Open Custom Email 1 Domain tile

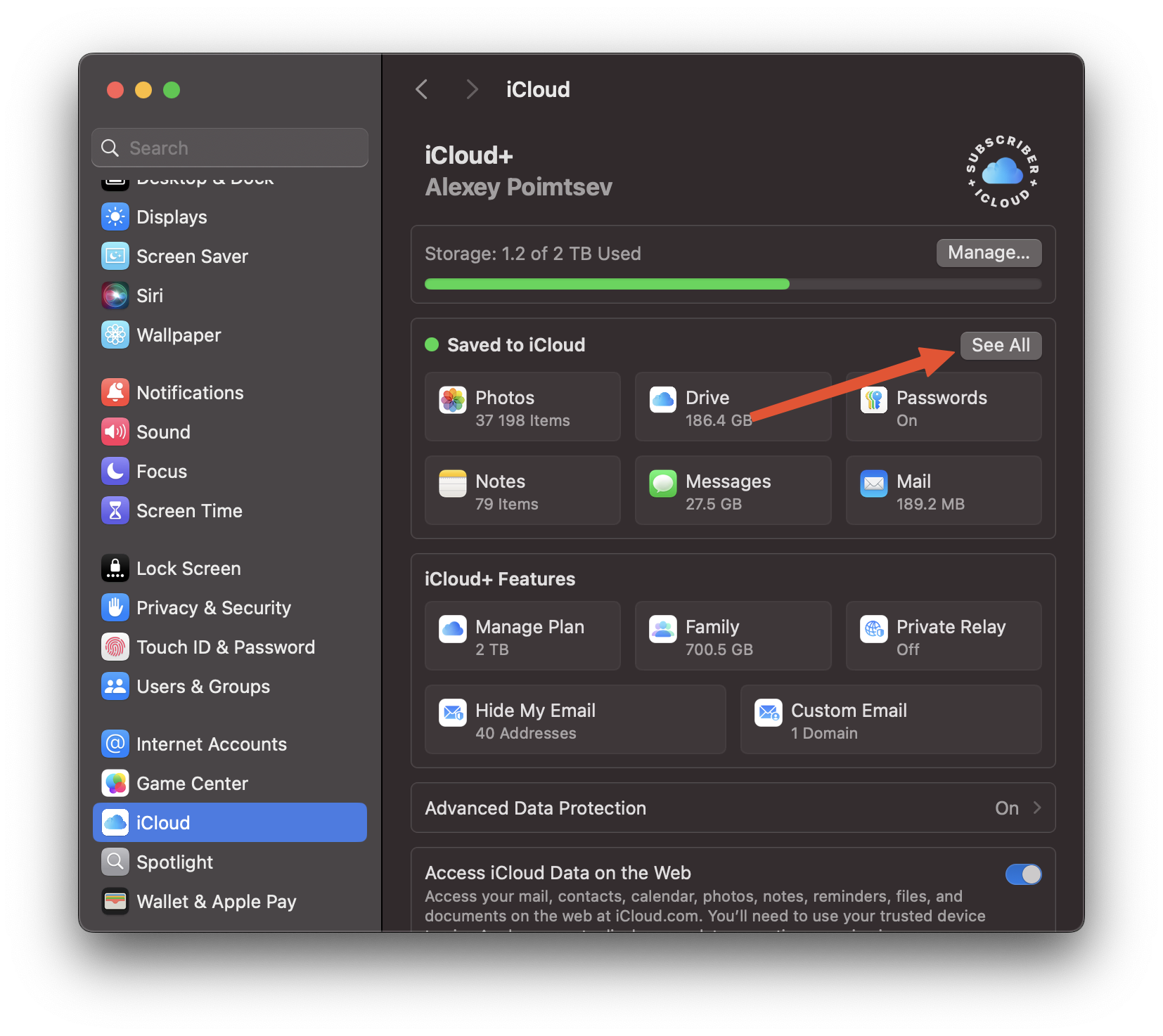(x=891, y=720)
